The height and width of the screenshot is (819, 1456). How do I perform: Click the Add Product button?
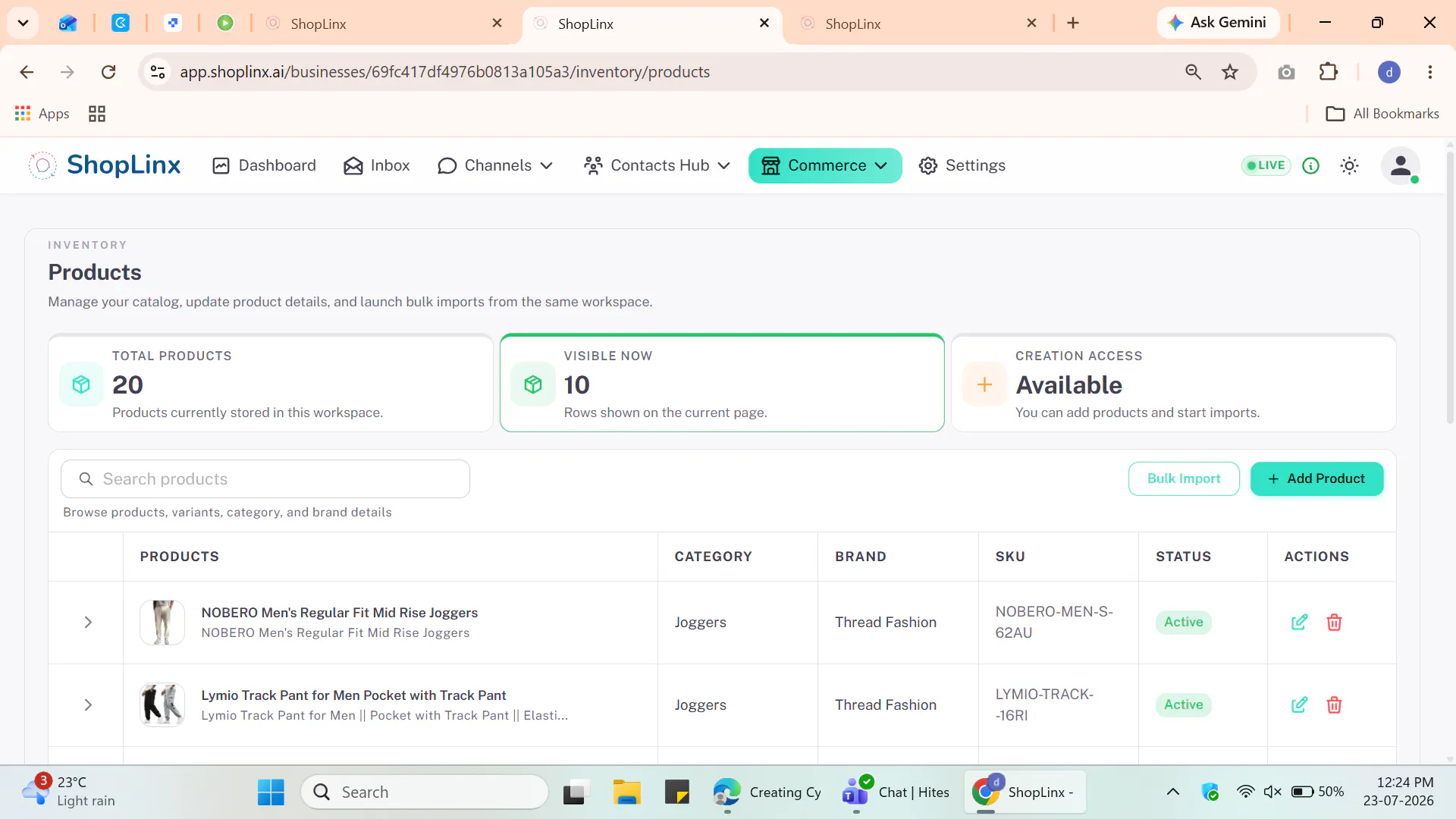coord(1316,479)
